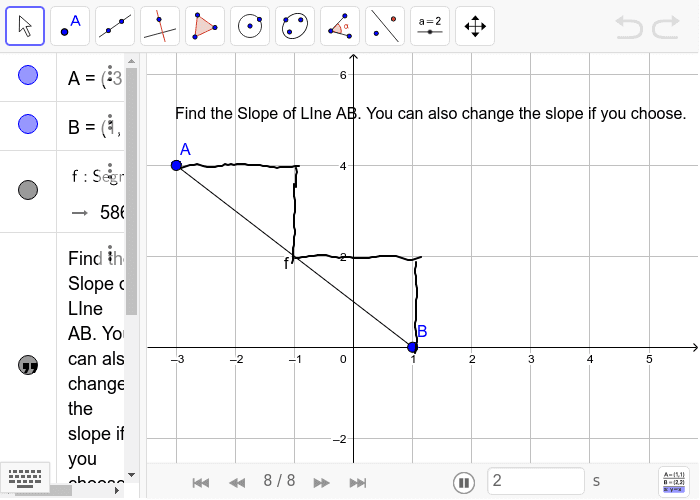Choose the Circle with center tool
700x500 pixels.
coord(250,26)
